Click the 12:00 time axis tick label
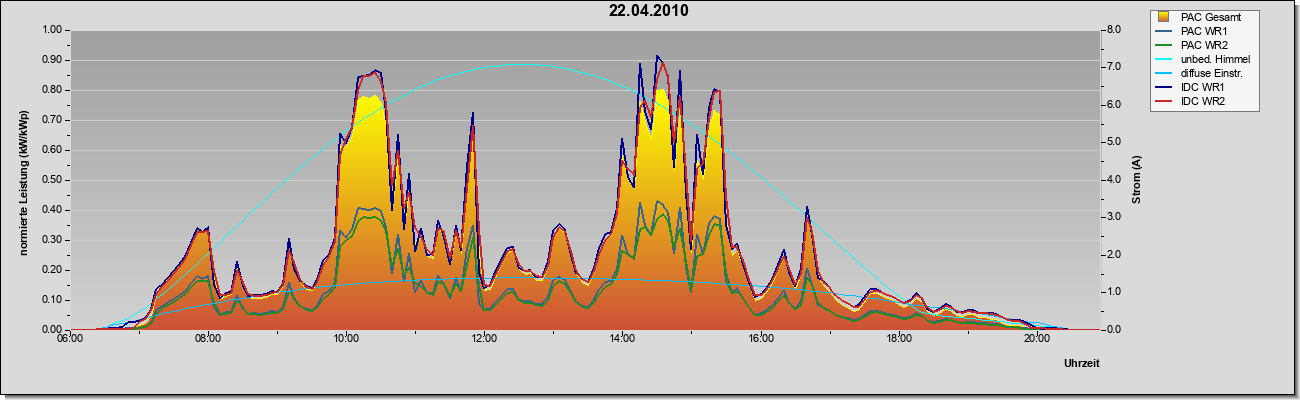Image resolution: width=1300 pixels, height=400 pixels. coord(484,339)
